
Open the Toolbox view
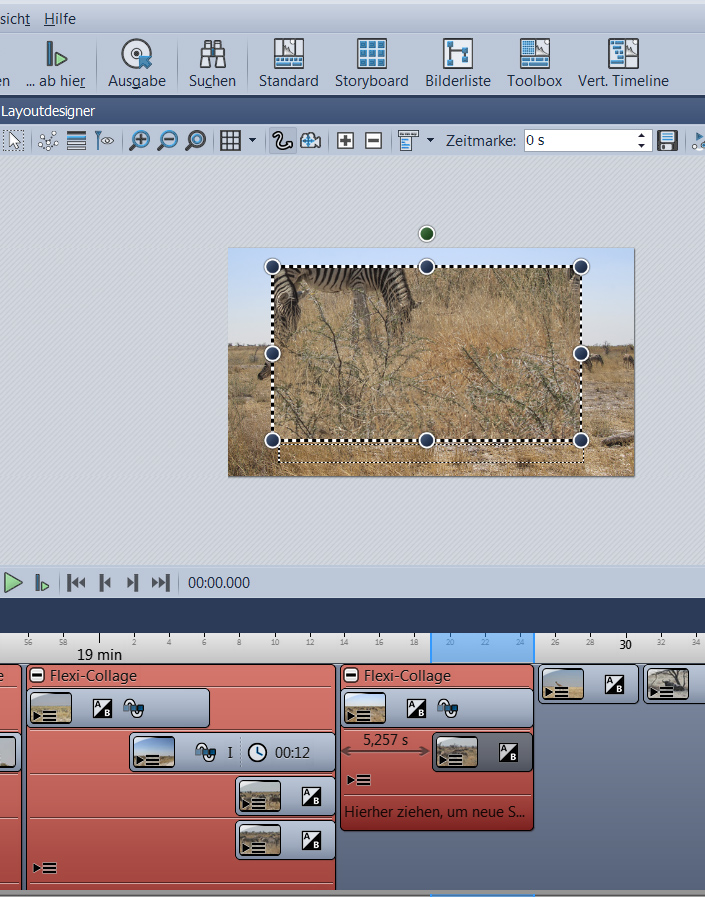coord(534,62)
